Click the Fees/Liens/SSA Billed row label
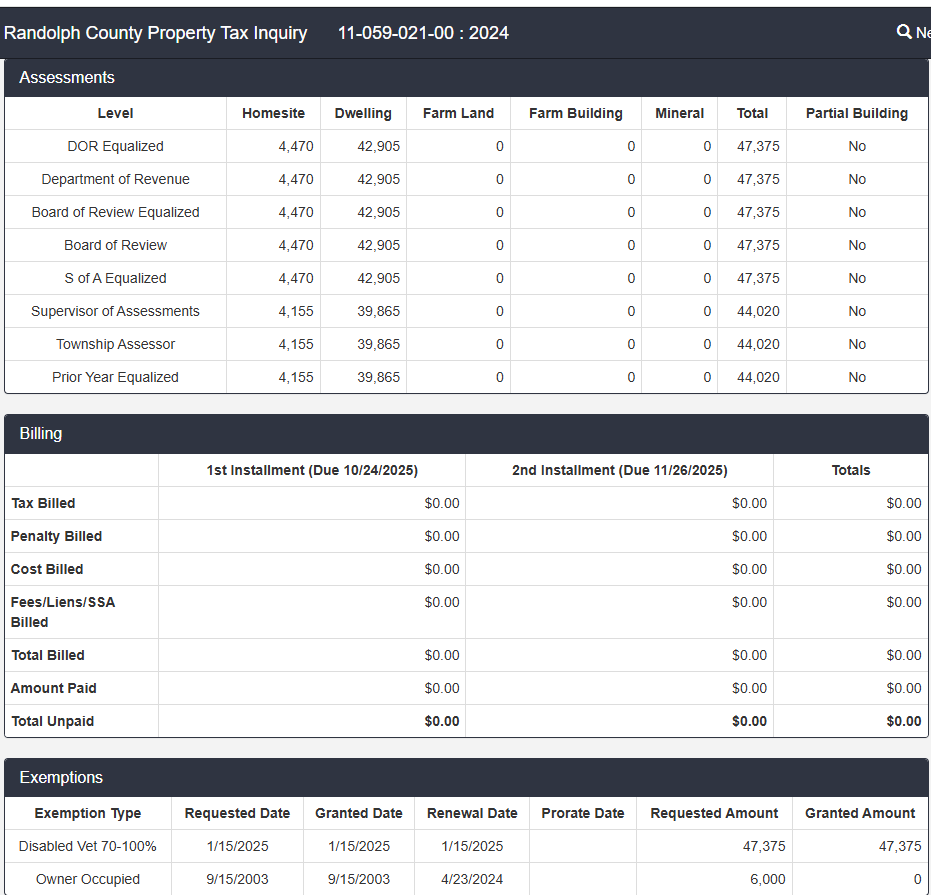Viewport: 931px width, 895px height. pyautogui.click(x=63, y=612)
